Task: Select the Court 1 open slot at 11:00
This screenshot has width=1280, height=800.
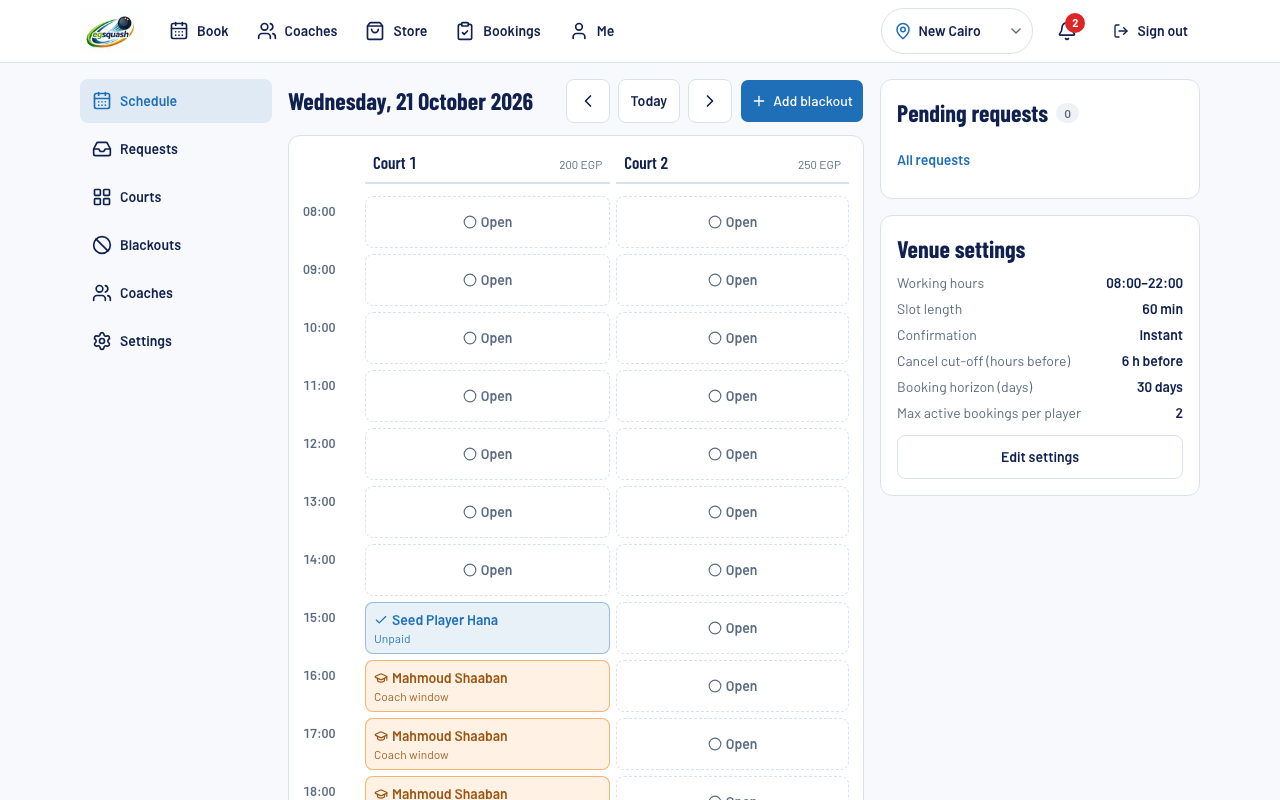Action: pos(487,396)
